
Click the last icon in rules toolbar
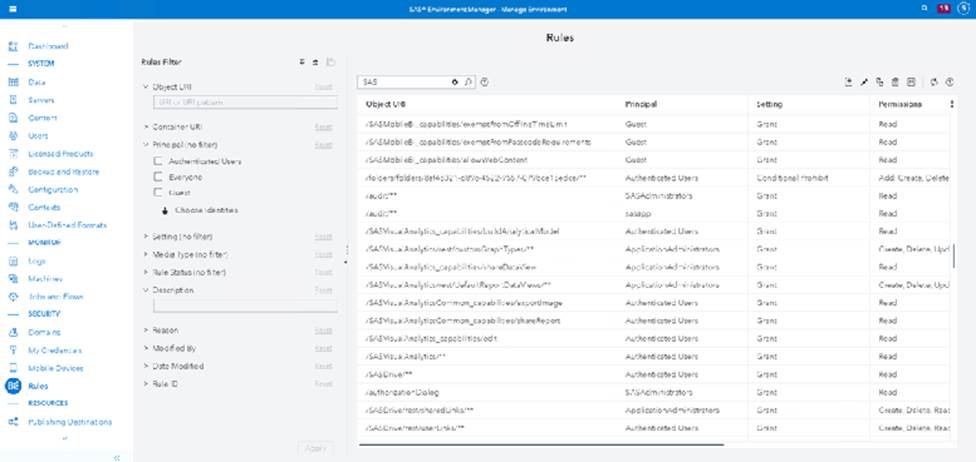coord(950,82)
